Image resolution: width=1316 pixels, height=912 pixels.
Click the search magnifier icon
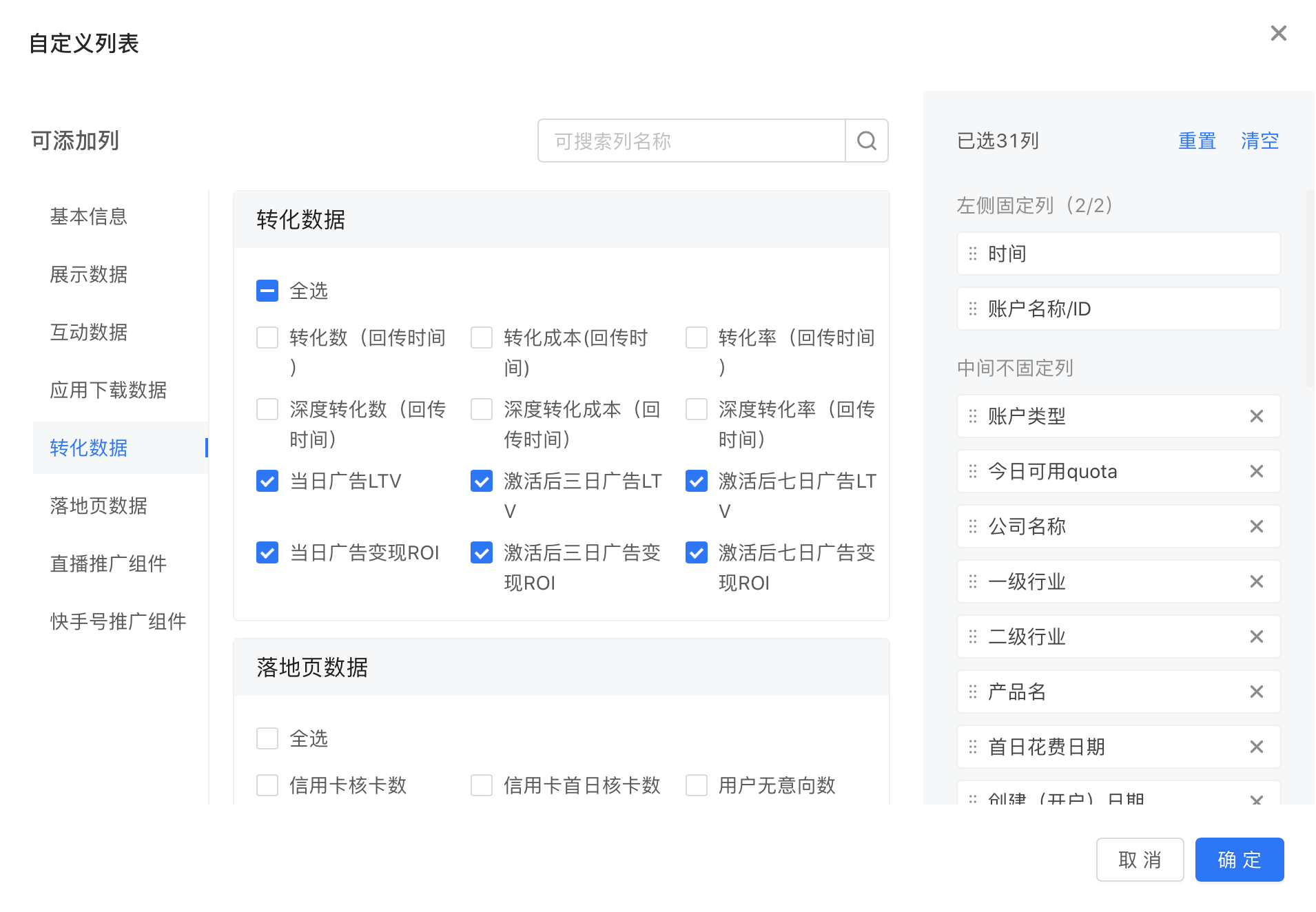866,141
